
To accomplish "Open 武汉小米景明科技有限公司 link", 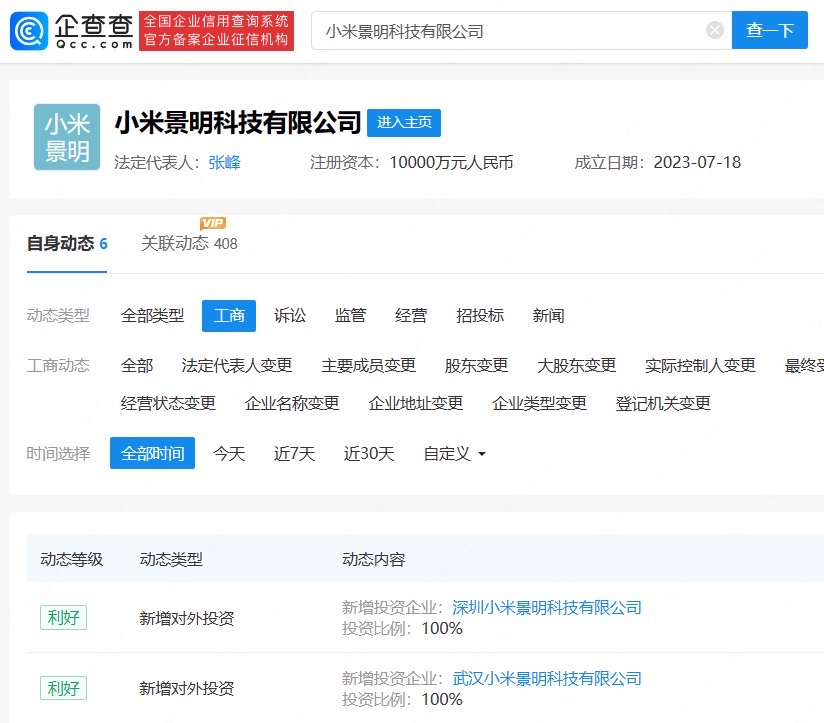I will click(547, 678).
